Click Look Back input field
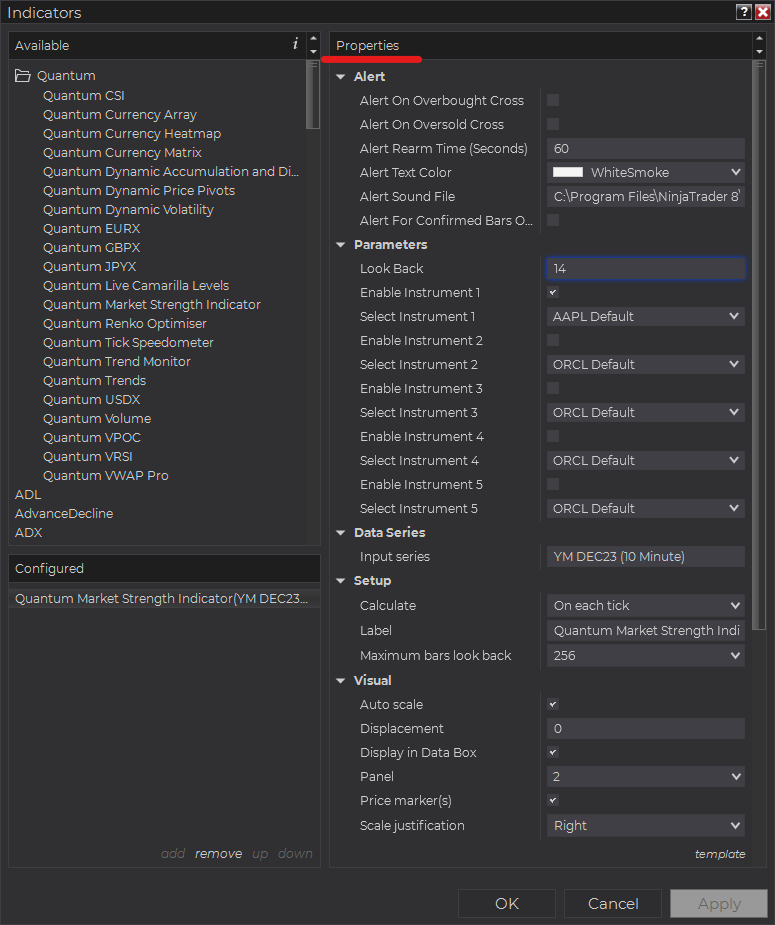Image resolution: width=775 pixels, height=925 pixels. (646, 268)
